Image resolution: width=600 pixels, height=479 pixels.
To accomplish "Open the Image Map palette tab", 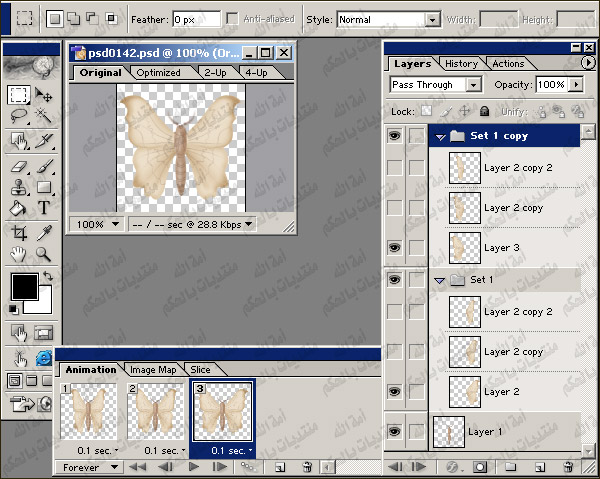I will point(153,369).
